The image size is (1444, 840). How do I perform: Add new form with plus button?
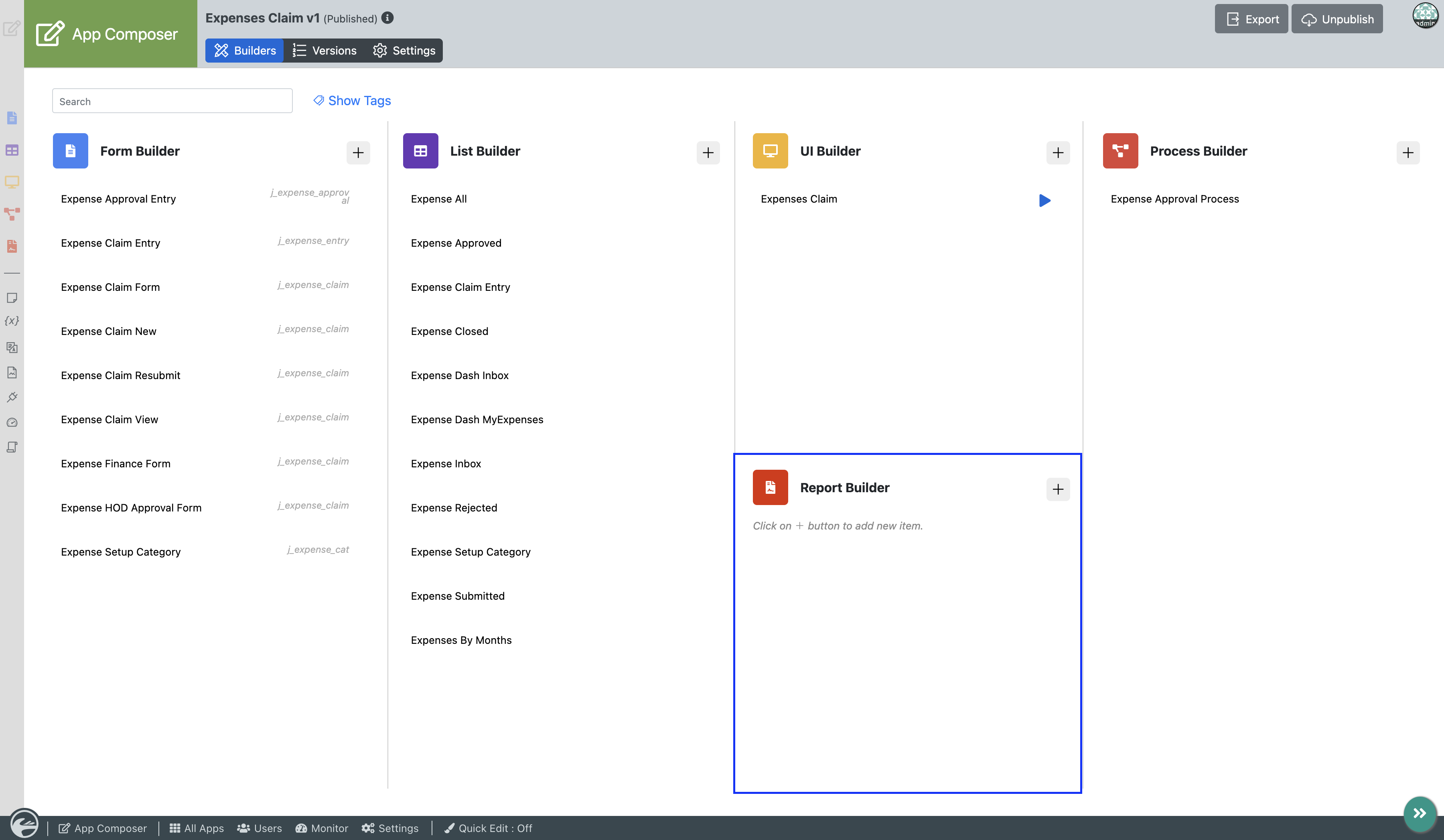tap(357, 152)
